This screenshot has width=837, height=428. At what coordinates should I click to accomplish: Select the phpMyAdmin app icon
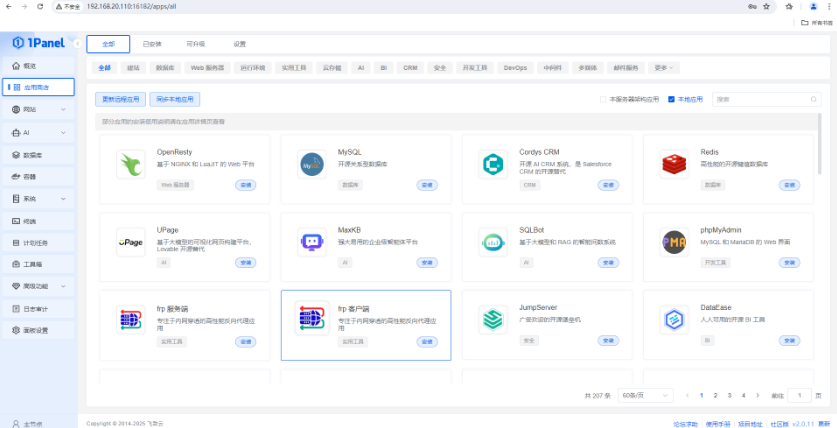pos(674,242)
